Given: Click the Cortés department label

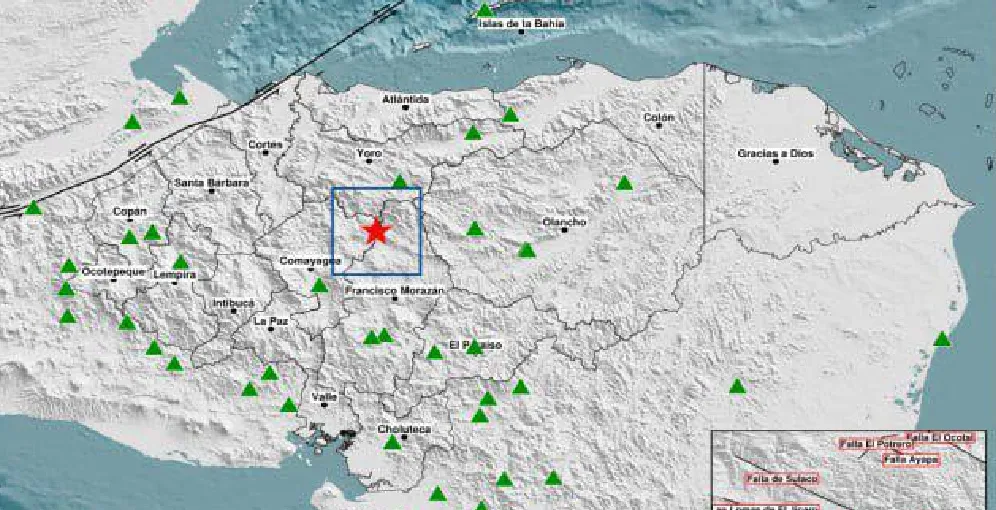Looking at the screenshot, I should [x=264, y=145].
